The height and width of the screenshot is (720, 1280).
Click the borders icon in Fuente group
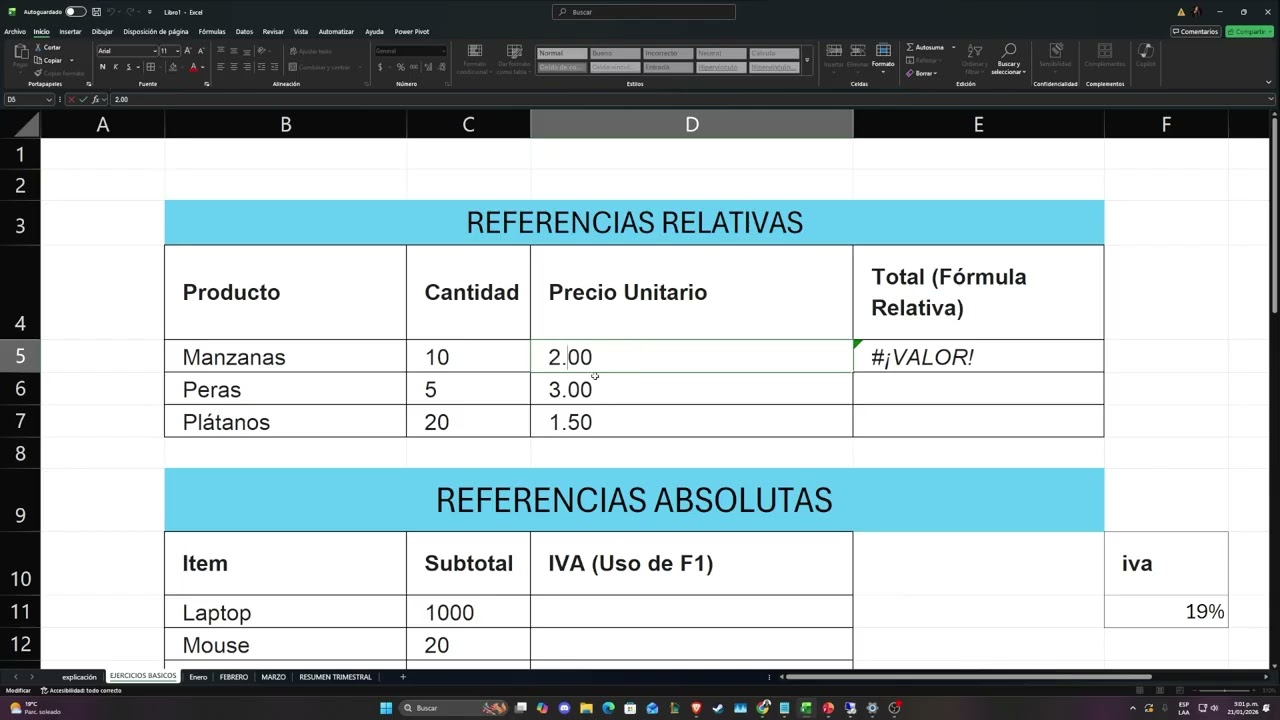(x=151, y=67)
